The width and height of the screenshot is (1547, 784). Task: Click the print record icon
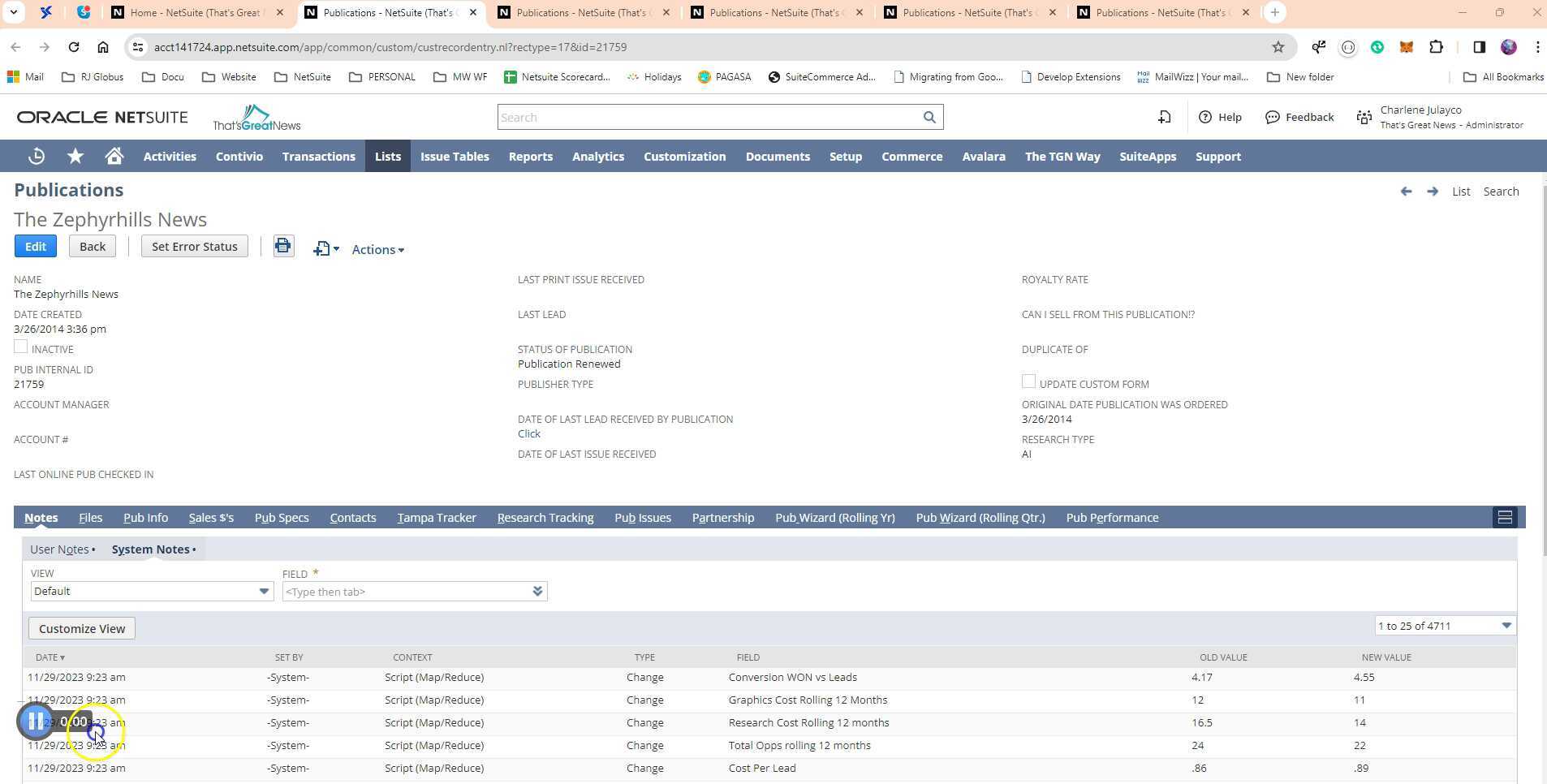point(283,246)
